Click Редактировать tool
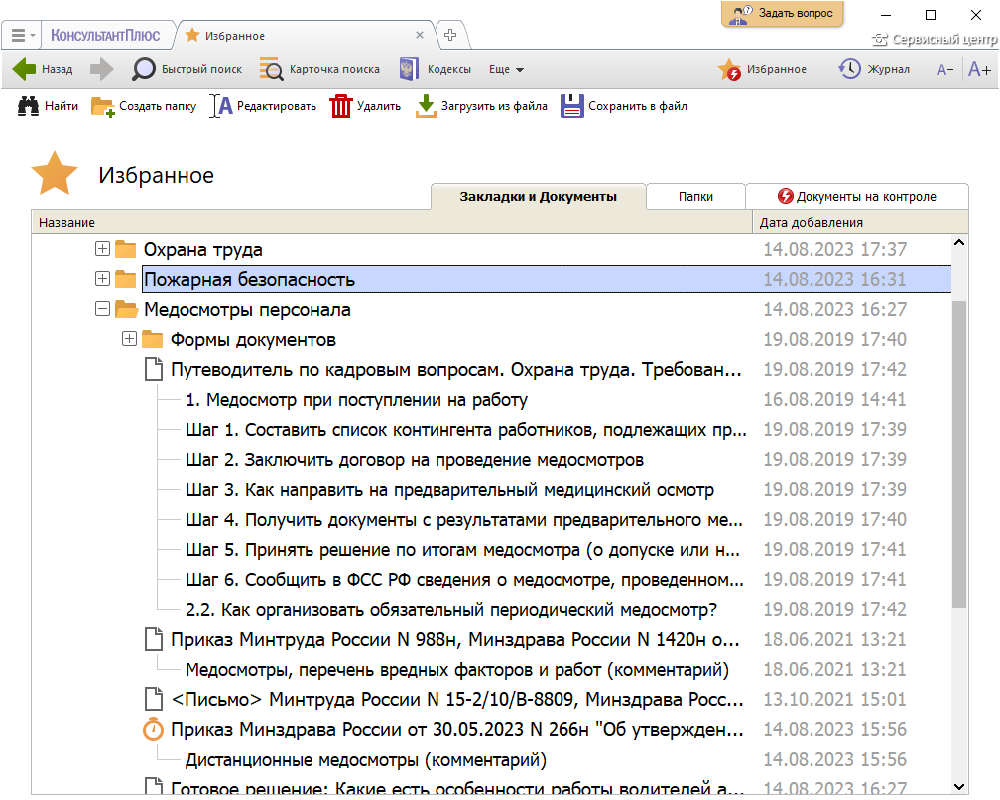Image resolution: width=1000 pixels, height=800 pixels. click(x=263, y=106)
